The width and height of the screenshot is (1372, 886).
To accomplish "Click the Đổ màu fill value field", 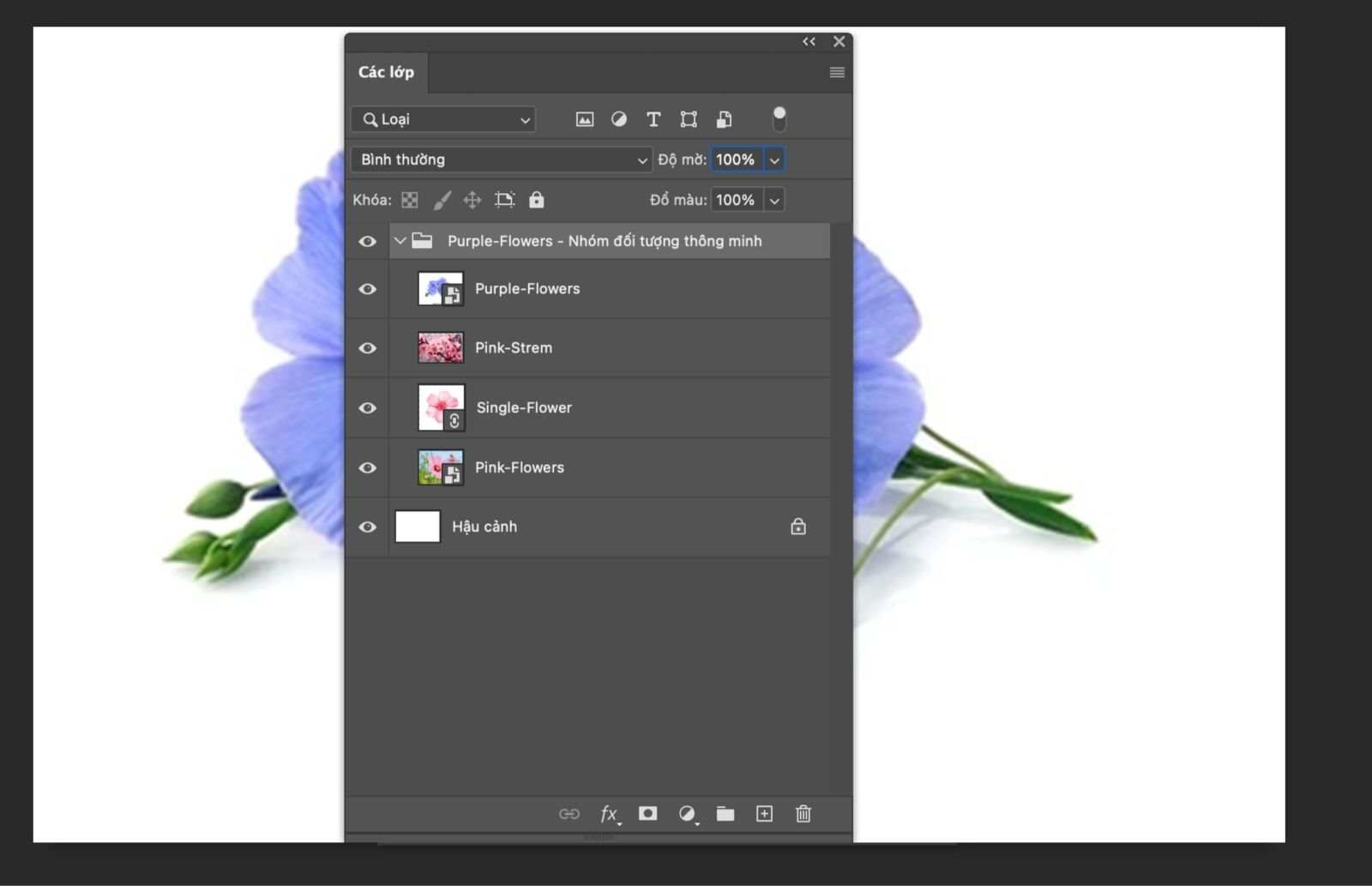I will pyautogui.click(x=737, y=200).
